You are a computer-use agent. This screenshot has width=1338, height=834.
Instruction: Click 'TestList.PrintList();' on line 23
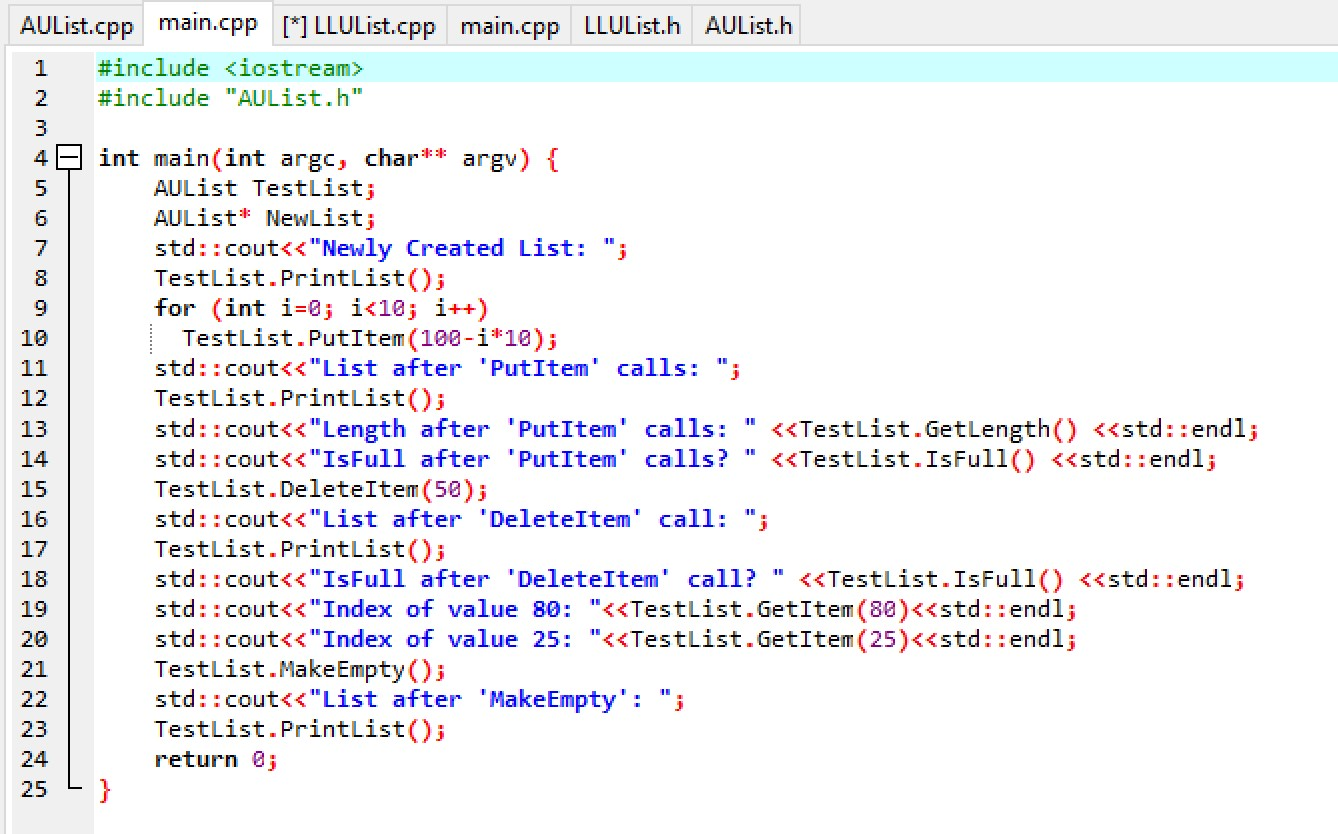(x=301, y=729)
